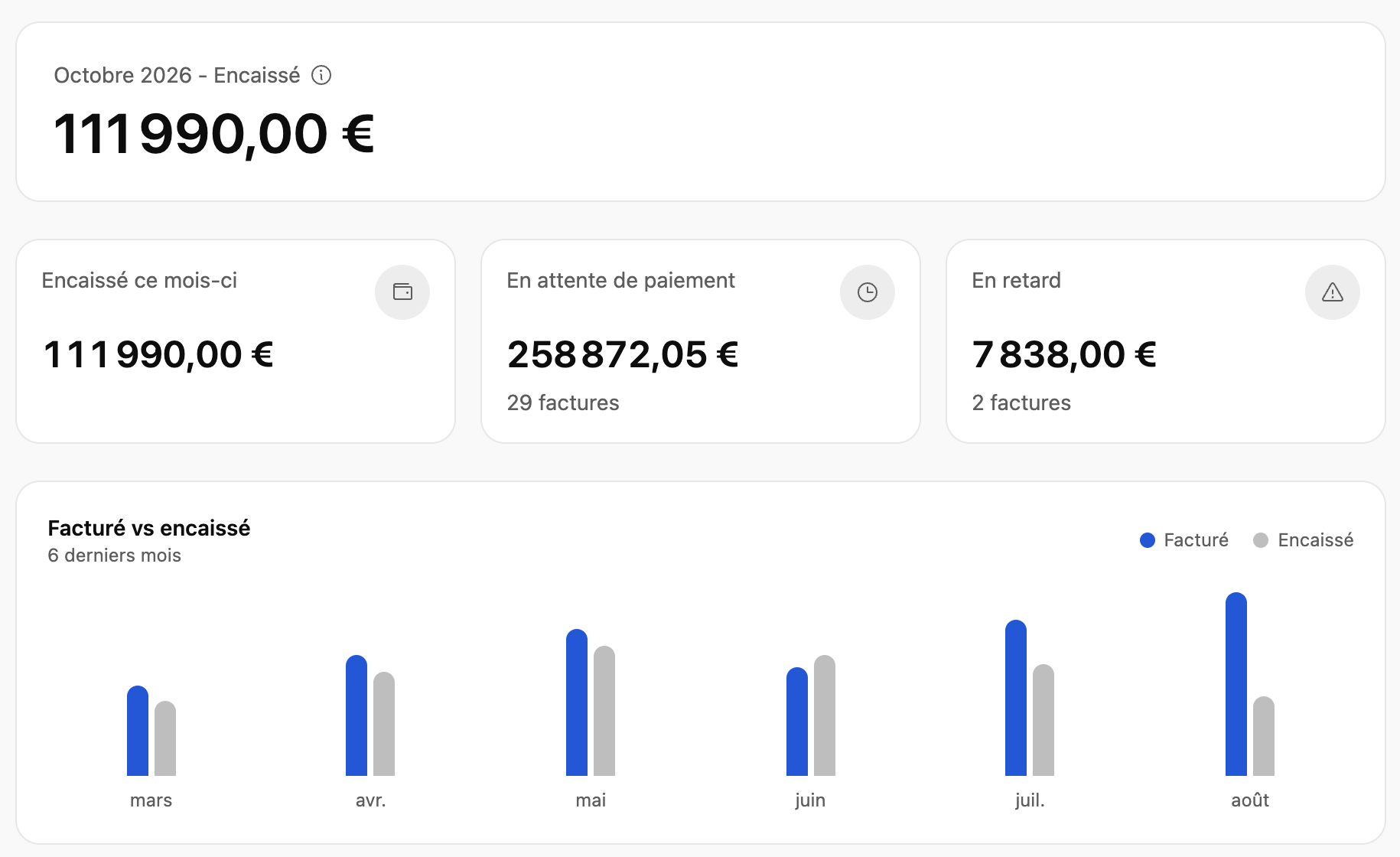Click the info icon beside Encaissé

[x=321, y=75]
